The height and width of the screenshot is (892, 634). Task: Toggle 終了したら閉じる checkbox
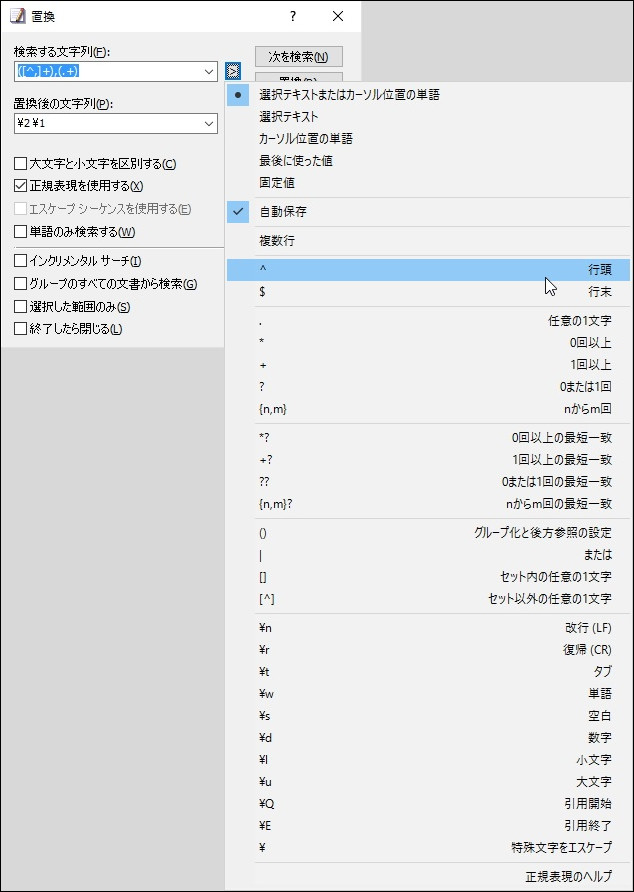click(x=20, y=329)
